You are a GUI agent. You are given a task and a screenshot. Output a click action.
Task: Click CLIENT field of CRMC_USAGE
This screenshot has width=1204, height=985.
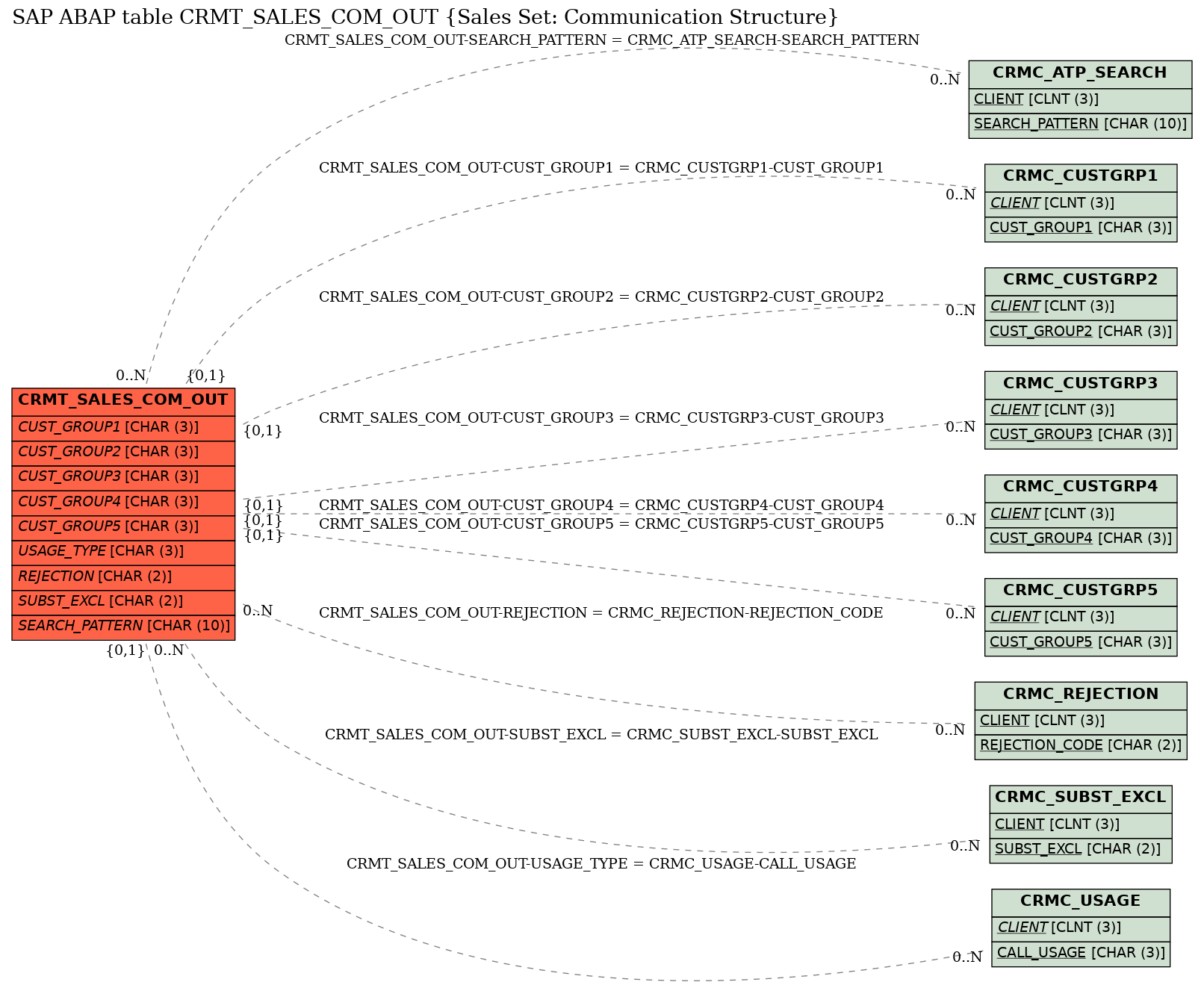1081,928
